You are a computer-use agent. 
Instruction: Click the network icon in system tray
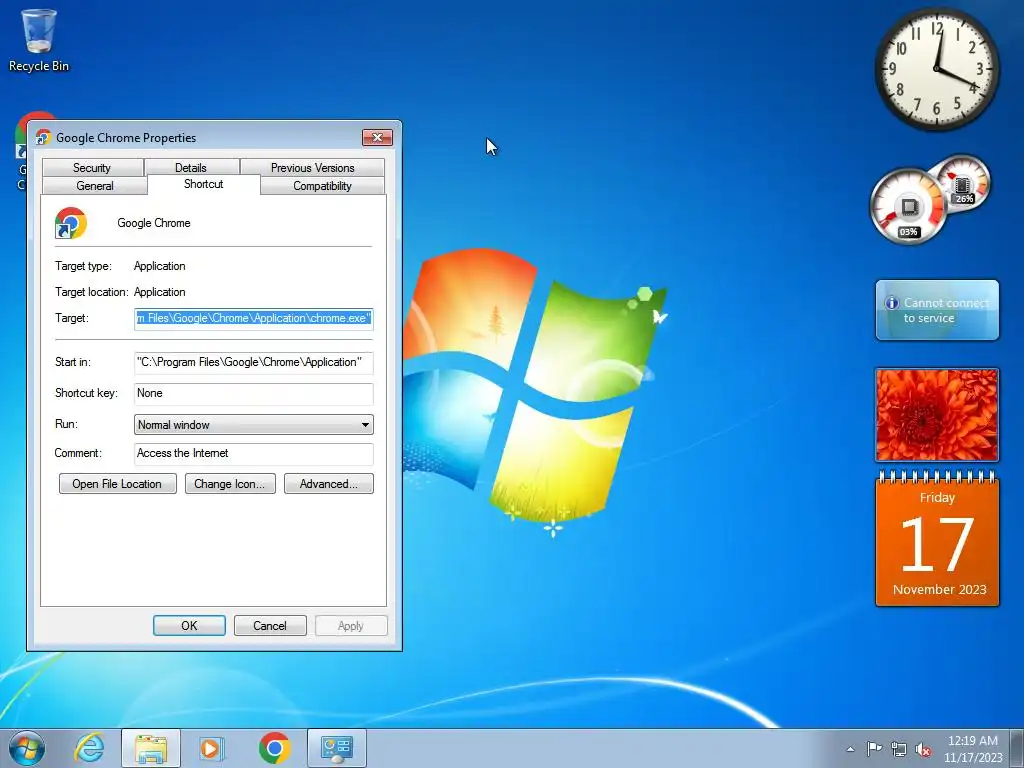tap(899, 749)
